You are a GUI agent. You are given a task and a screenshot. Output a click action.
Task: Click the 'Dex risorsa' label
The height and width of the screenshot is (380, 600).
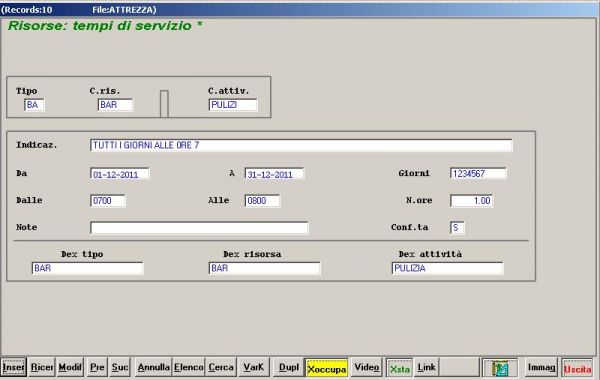pos(252,254)
